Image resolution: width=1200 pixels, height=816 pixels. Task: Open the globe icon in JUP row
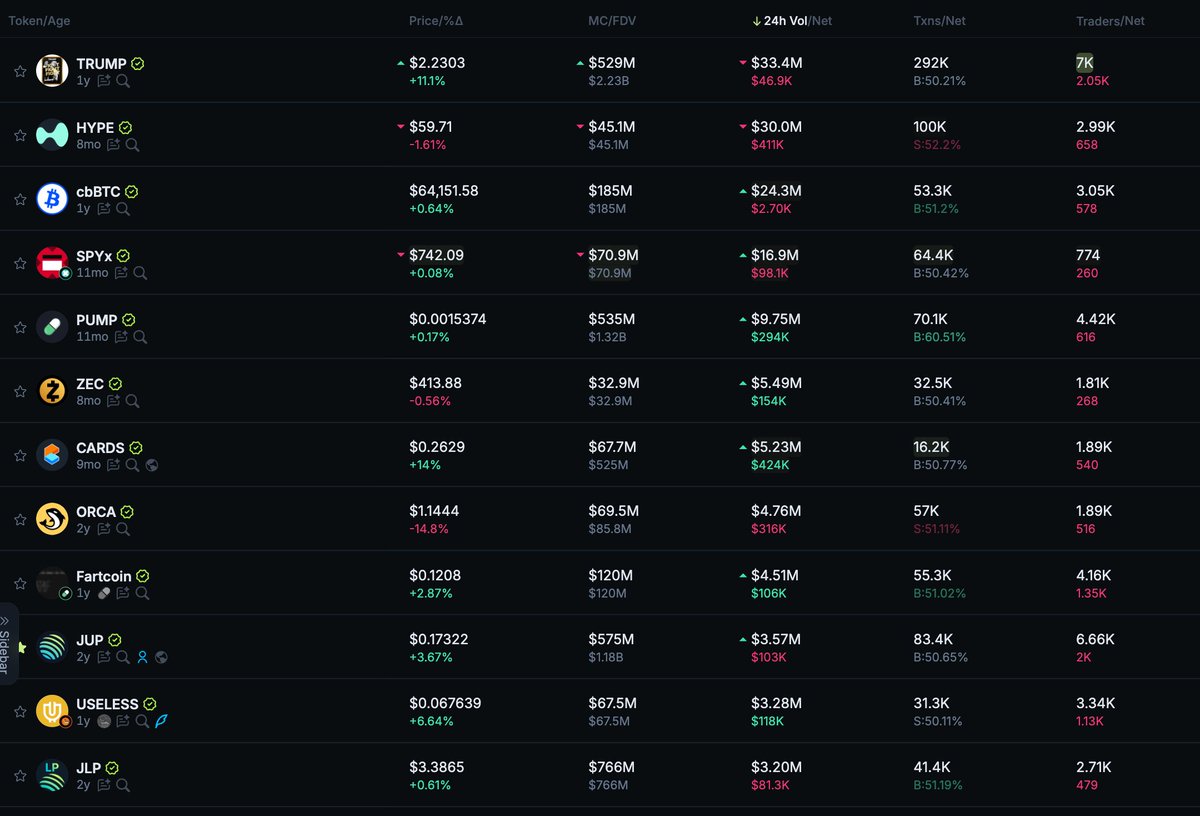point(161,657)
